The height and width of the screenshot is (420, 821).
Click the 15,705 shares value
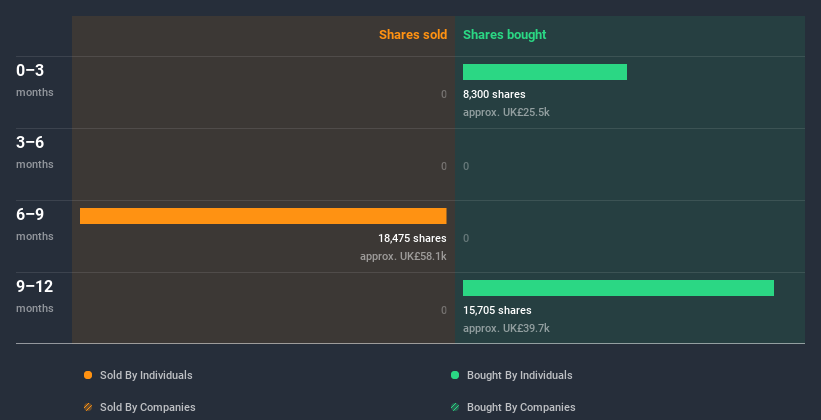pyautogui.click(x=497, y=310)
